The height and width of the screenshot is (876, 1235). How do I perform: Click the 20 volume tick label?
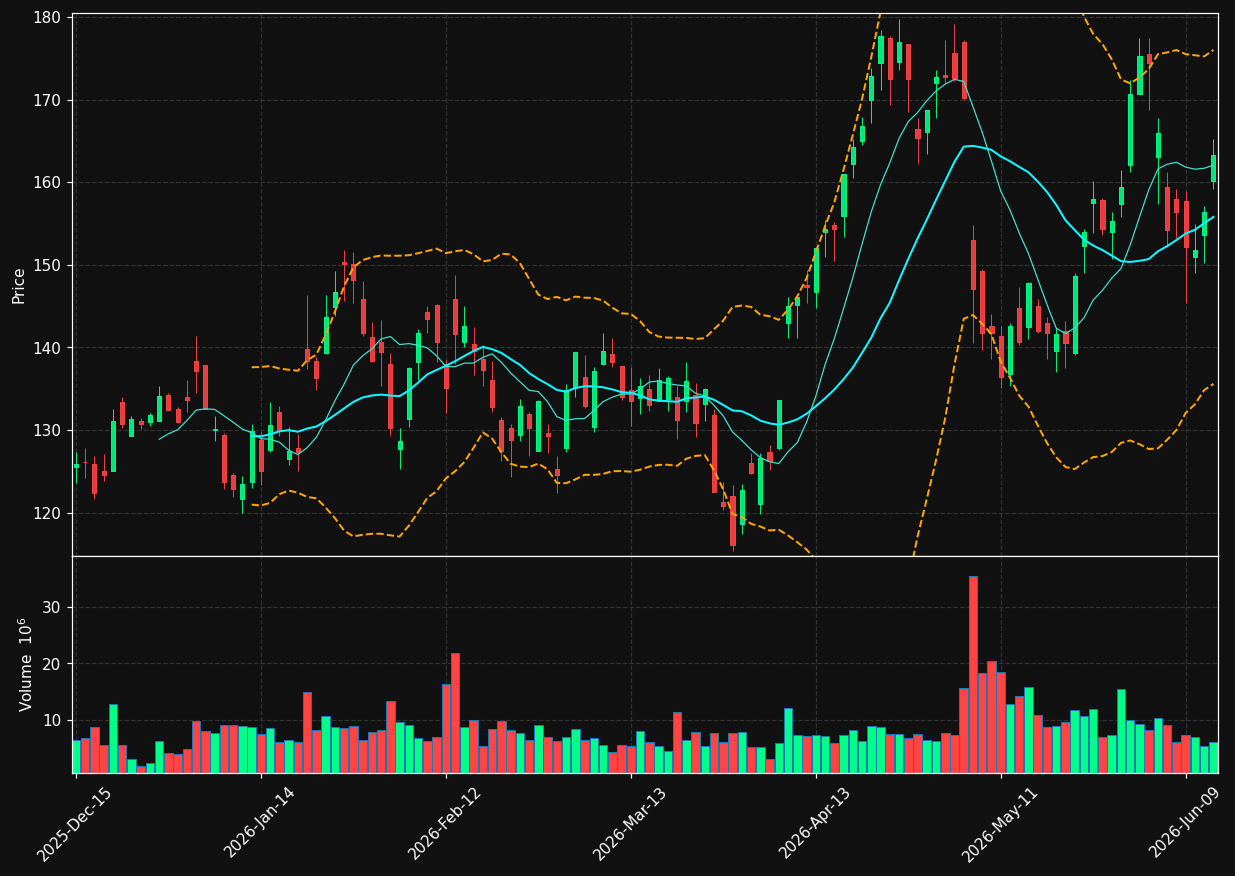point(51,664)
